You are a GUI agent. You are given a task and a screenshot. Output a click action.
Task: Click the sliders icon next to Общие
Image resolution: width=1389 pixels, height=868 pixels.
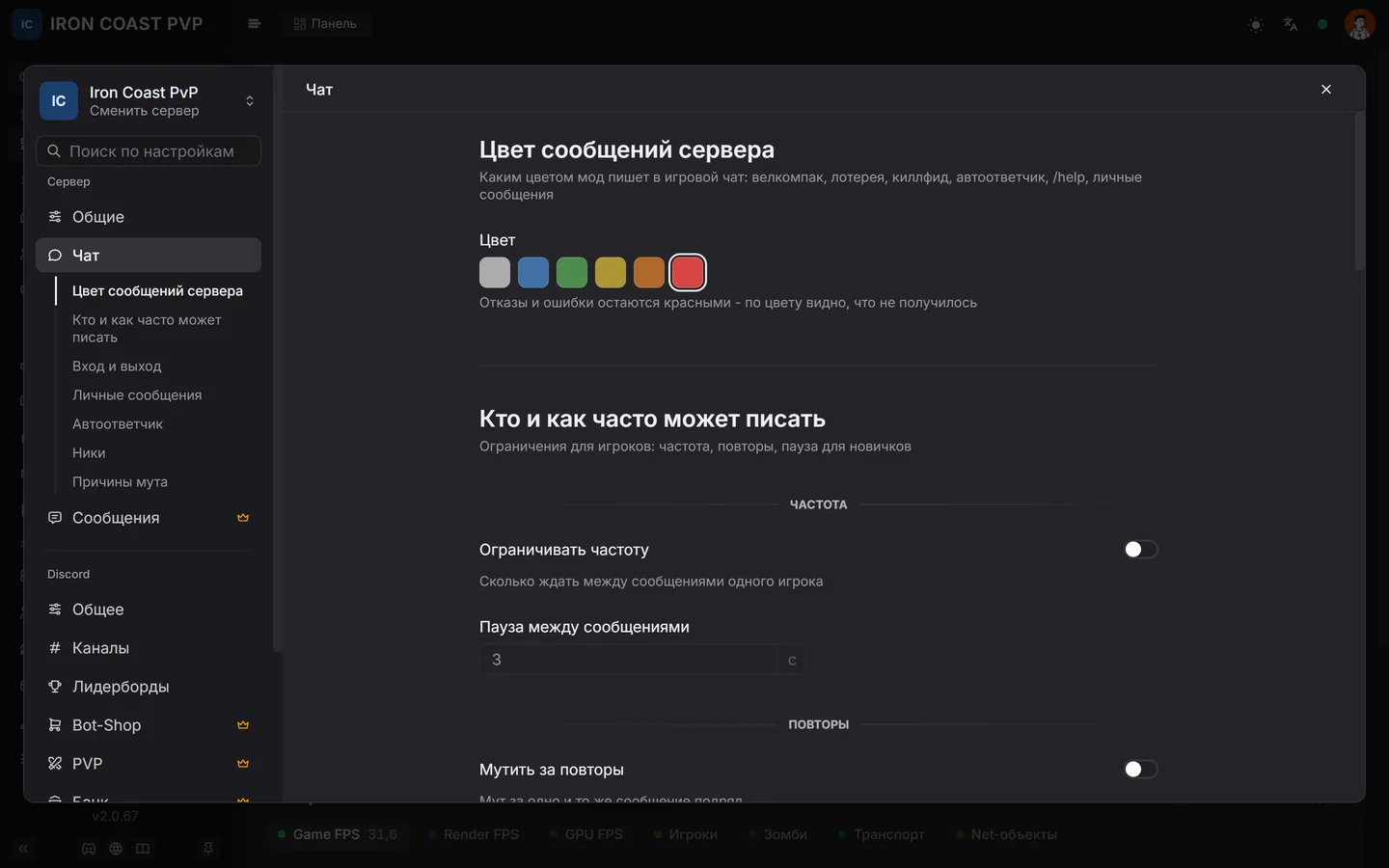click(55, 217)
